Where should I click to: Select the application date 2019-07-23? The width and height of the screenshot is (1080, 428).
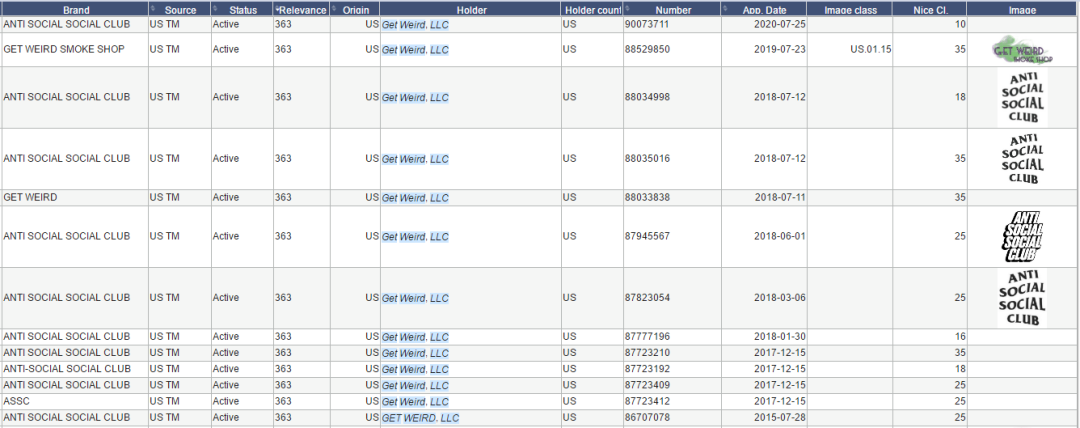780,50
